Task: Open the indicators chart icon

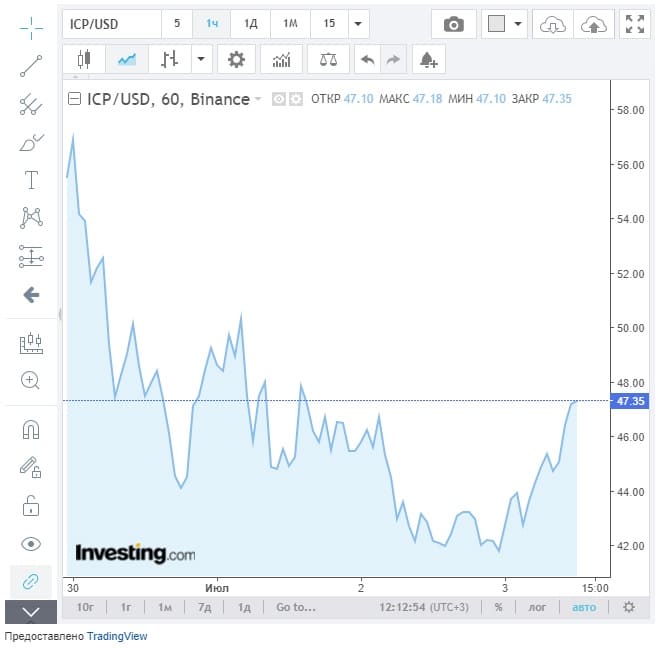Action: (281, 60)
